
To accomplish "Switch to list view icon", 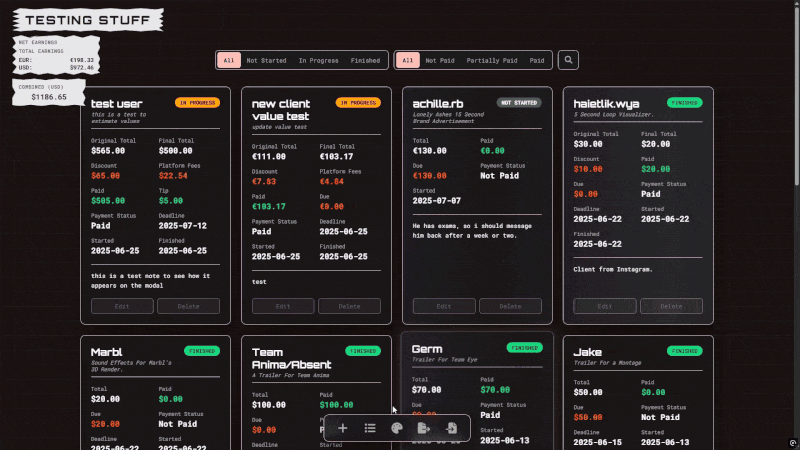I will (370, 428).
